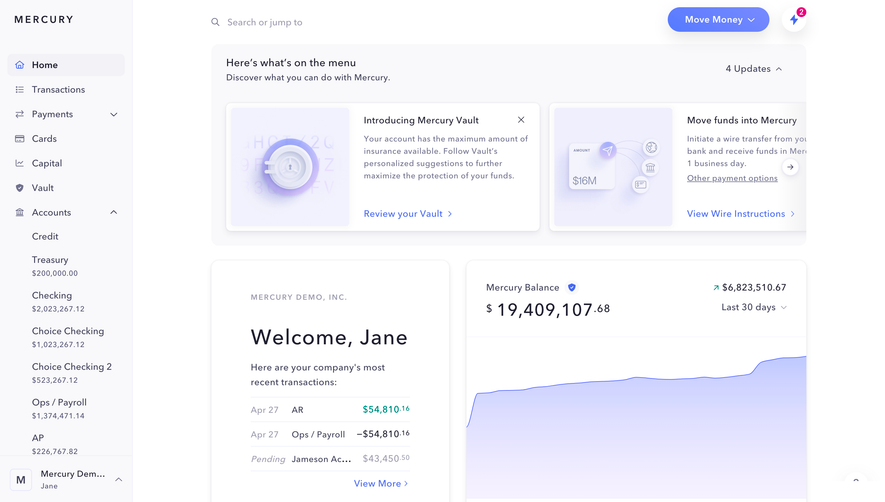
Task: Click the right arrow to show next card
Action: (790, 167)
